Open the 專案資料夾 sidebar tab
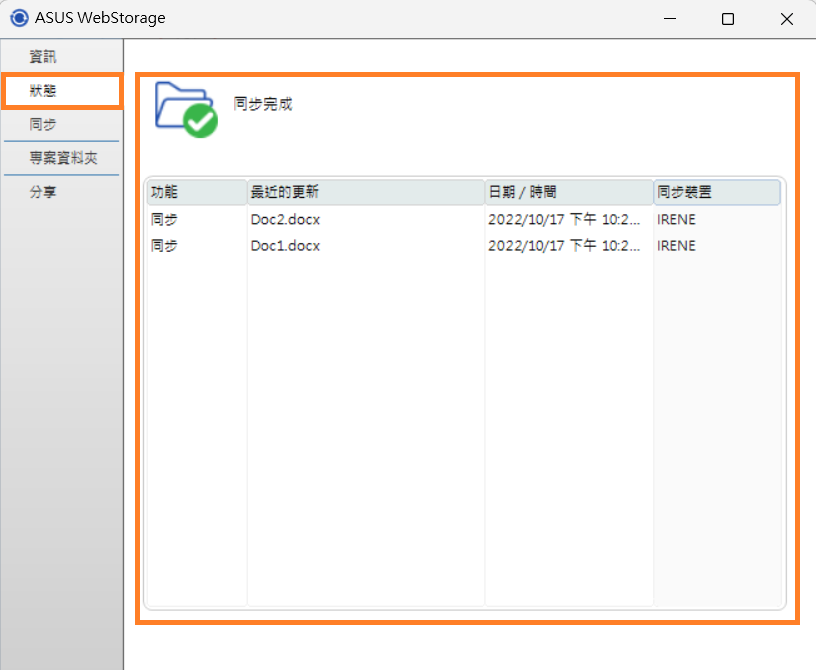 click(61, 158)
